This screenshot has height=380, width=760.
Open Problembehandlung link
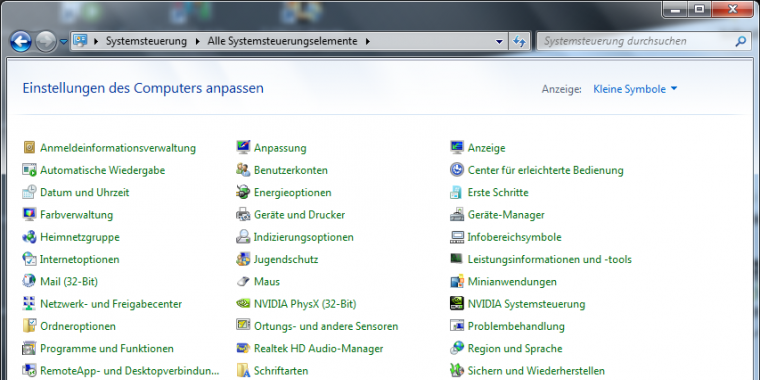(x=516, y=326)
